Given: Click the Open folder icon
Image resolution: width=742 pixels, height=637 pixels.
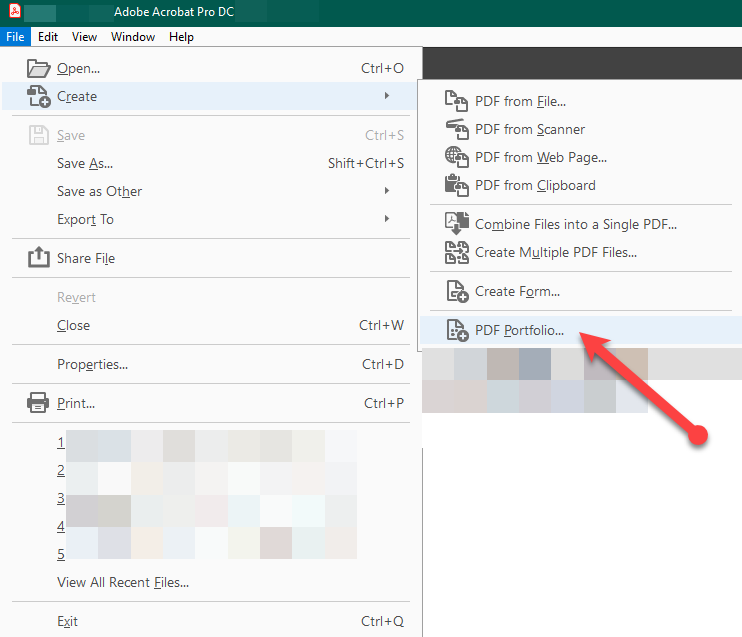Looking at the screenshot, I should (x=38, y=69).
